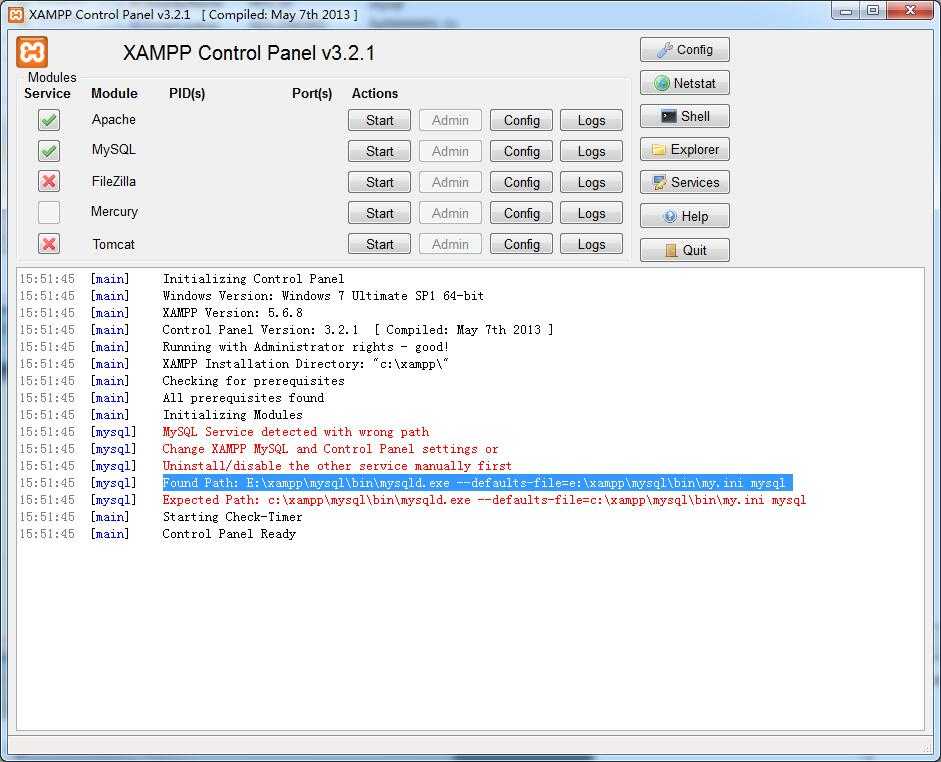Image resolution: width=941 pixels, height=762 pixels.
Task: Click the XAMPP orange logo icon
Action: [x=32, y=52]
